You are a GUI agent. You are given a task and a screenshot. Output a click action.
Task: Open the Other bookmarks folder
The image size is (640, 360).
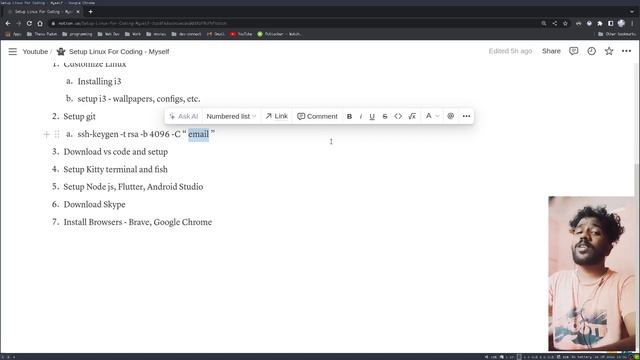(617, 34)
